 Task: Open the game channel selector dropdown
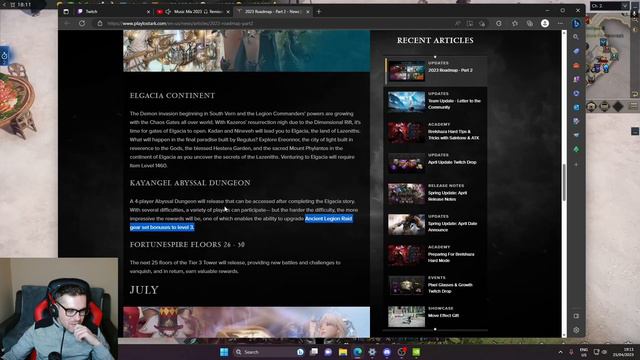coord(609,6)
